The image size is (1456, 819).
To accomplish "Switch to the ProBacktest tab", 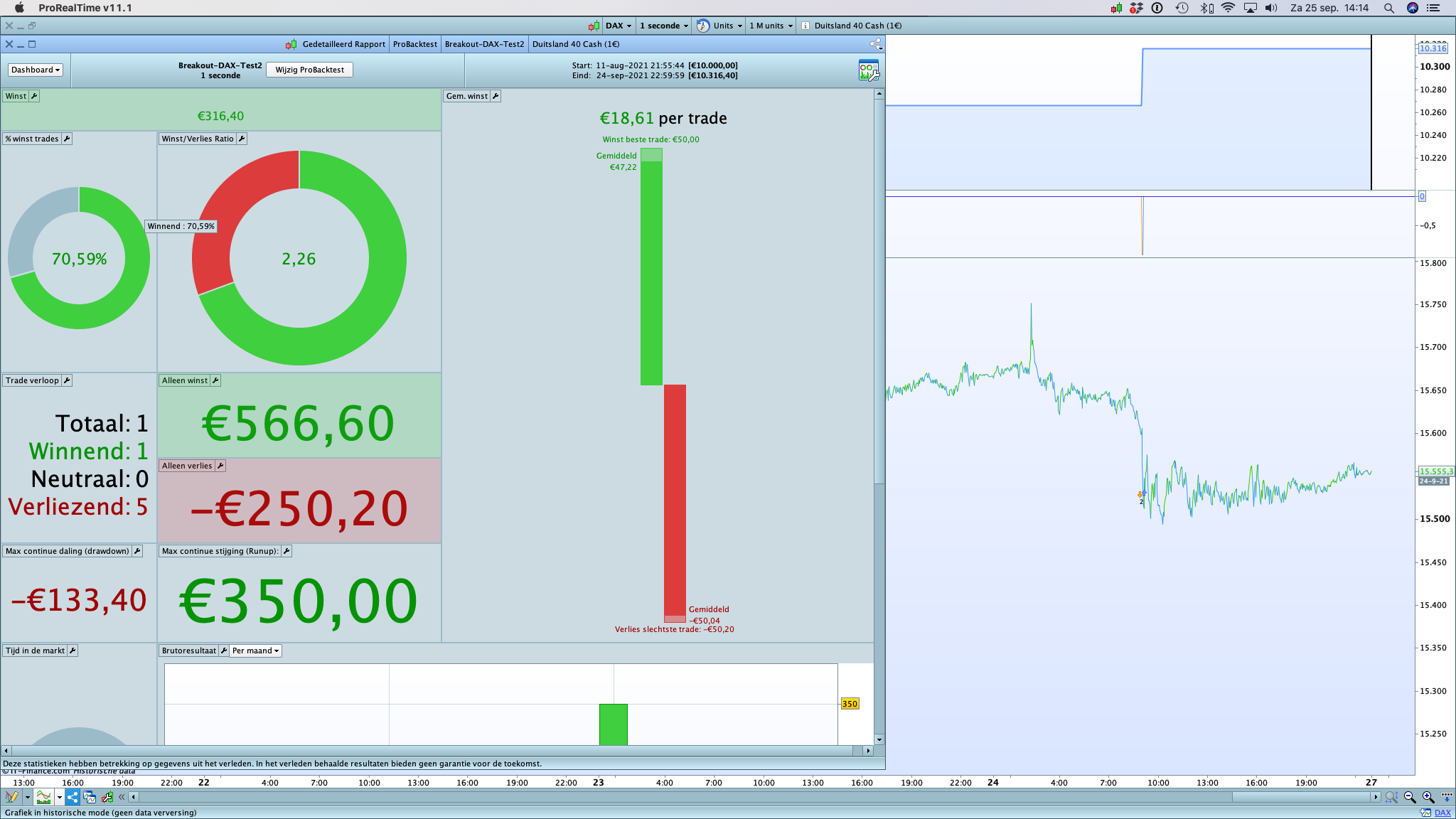I will [414, 44].
